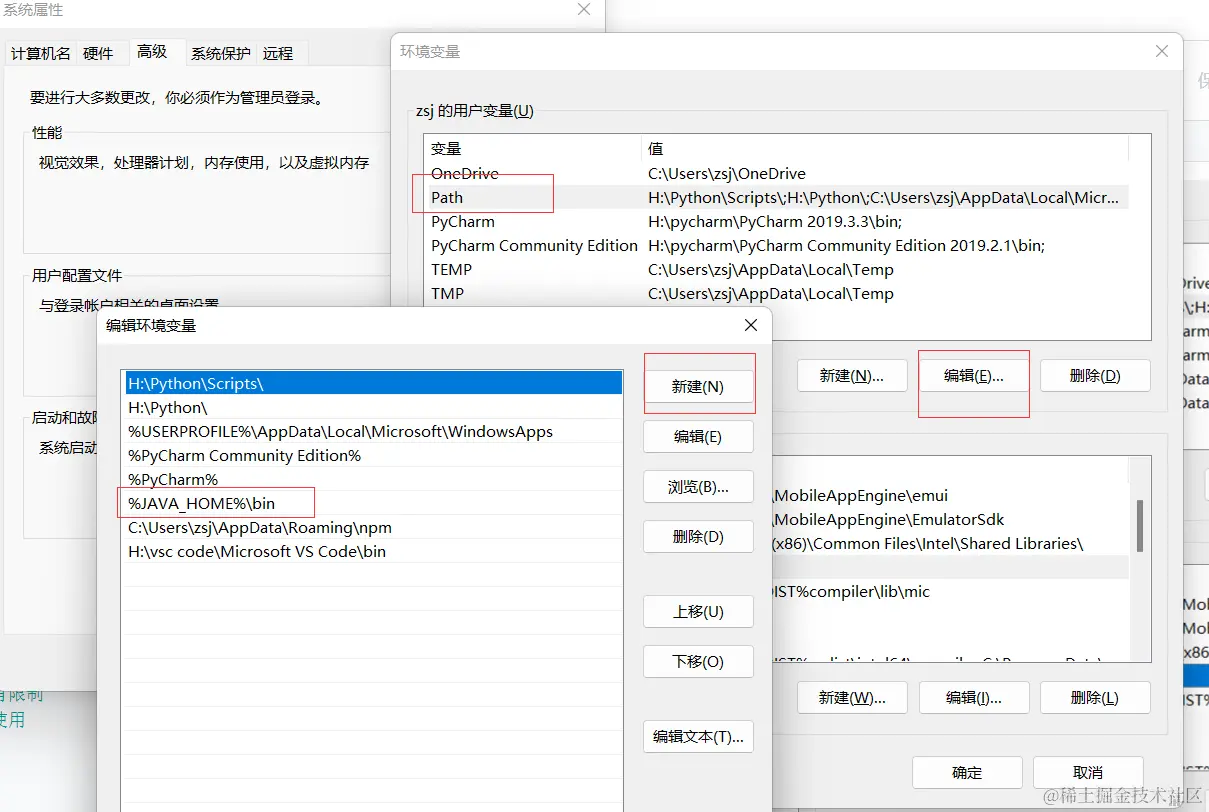This screenshot has height=812, width=1209.
Task: Switch to 硬件 tab in 系统属性
Action: click(99, 53)
